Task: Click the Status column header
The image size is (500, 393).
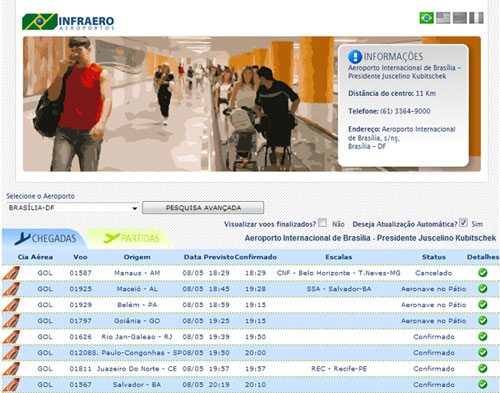Action: [434, 257]
